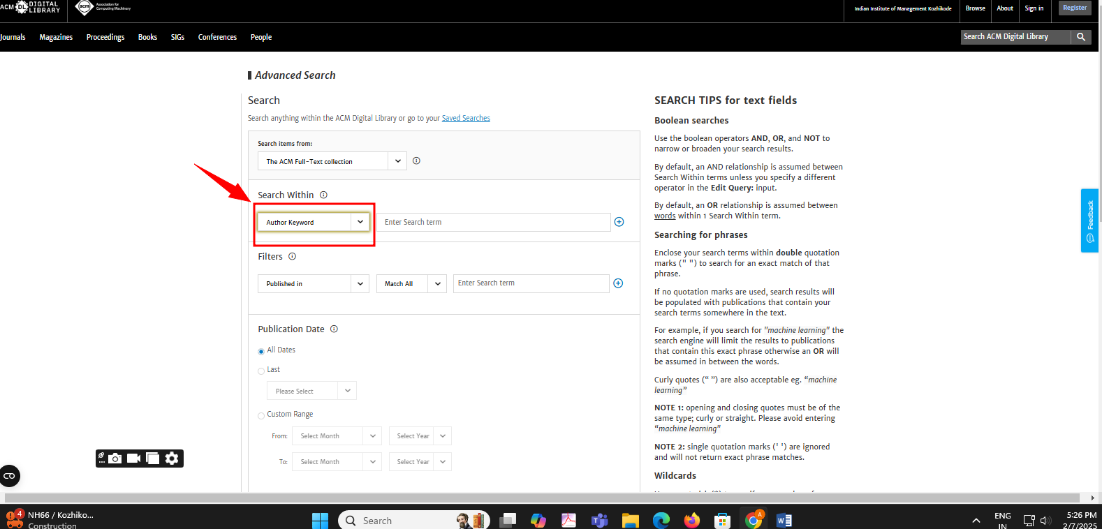
Task: Click the Saved Searches link
Action: tap(466, 118)
